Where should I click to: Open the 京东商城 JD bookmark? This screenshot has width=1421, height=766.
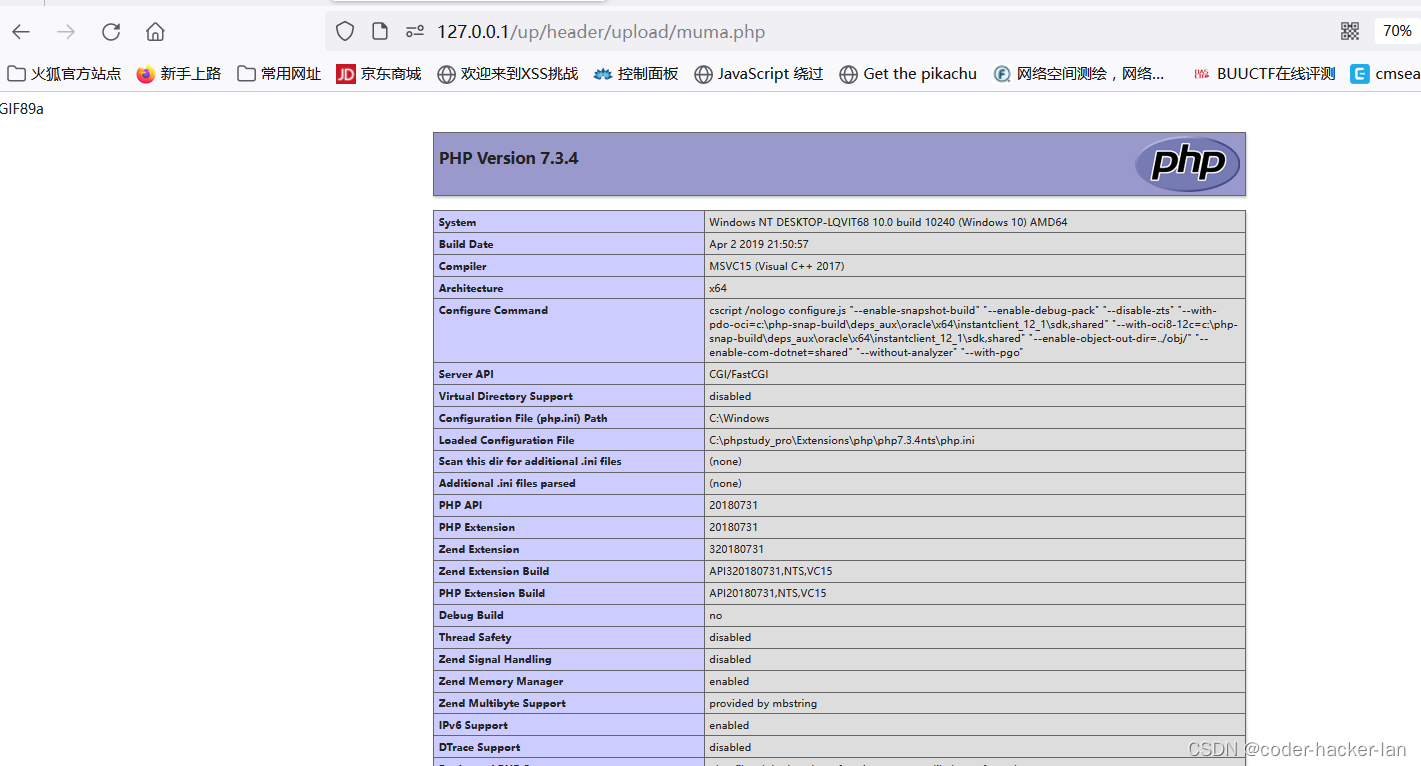click(x=379, y=73)
